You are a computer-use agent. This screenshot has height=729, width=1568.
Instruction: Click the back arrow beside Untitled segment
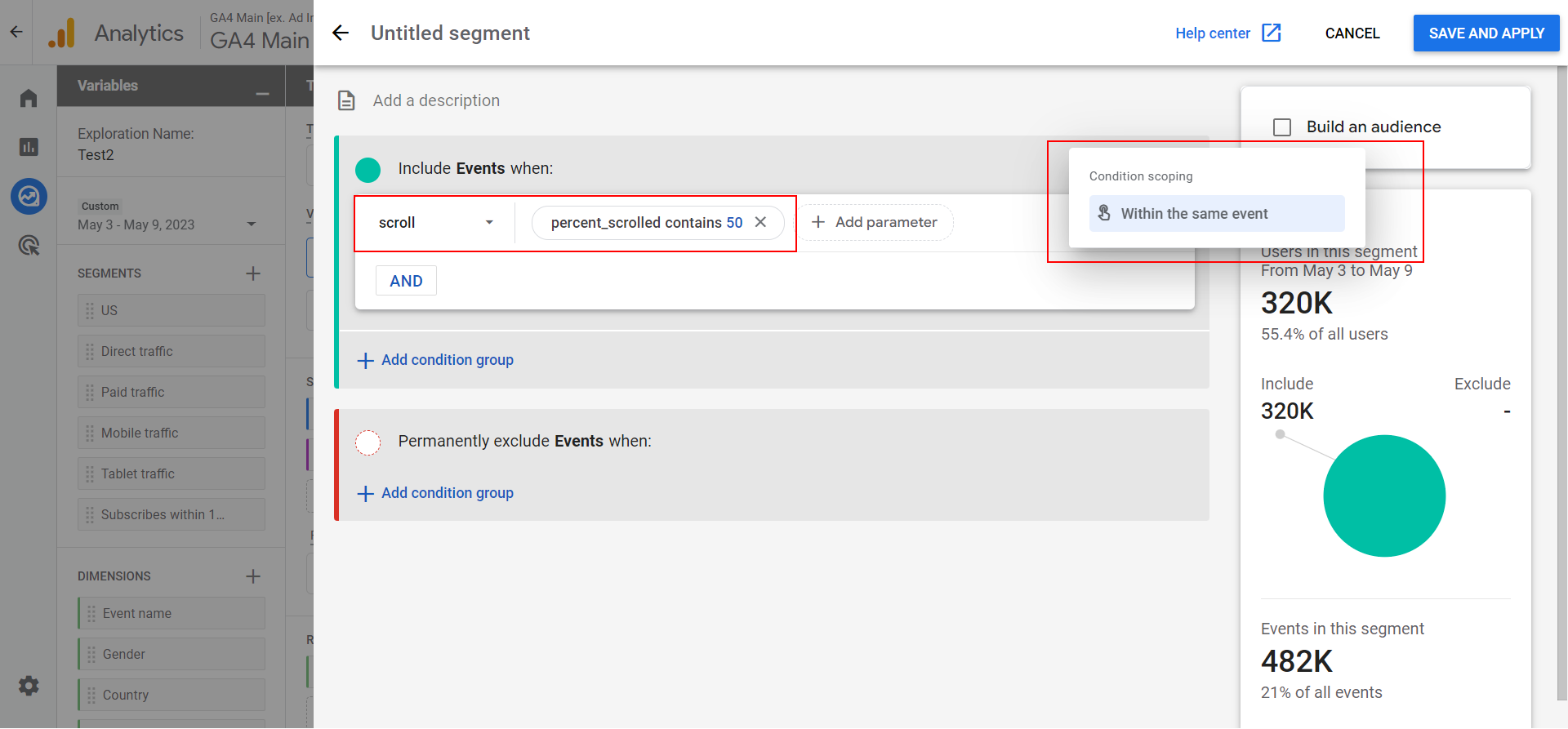coord(341,33)
